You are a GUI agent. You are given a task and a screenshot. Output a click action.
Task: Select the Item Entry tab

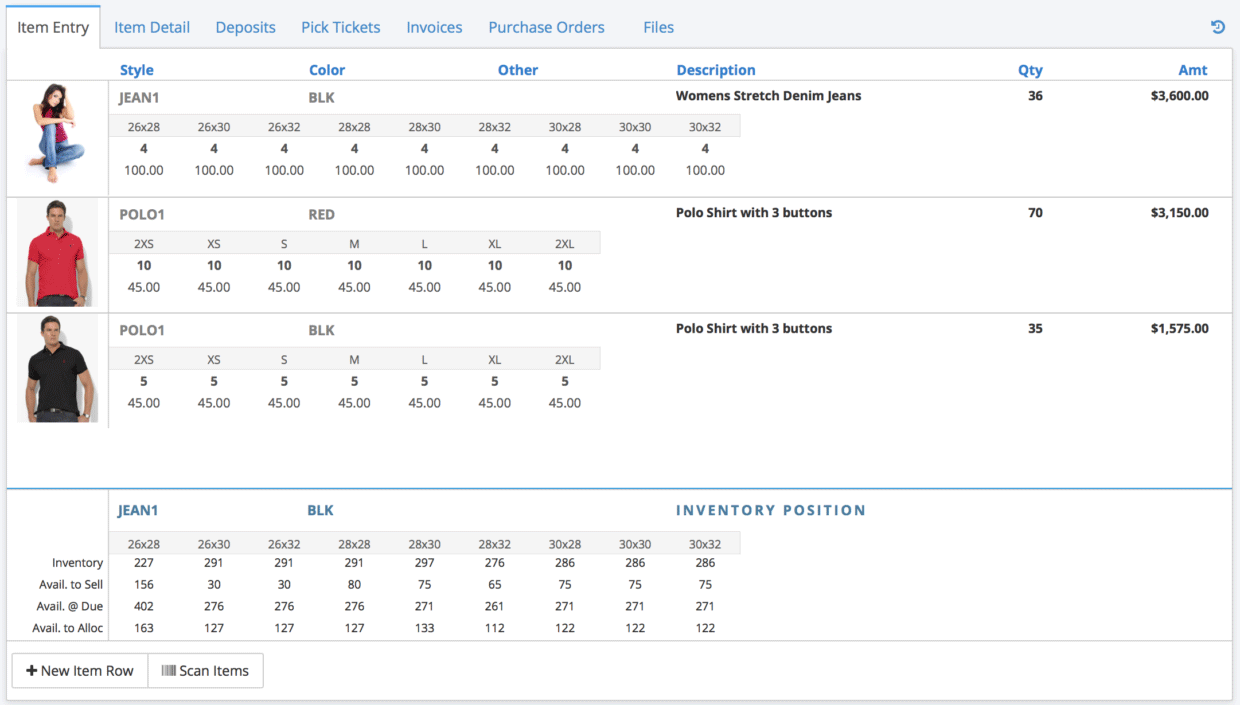(x=53, y=27)
